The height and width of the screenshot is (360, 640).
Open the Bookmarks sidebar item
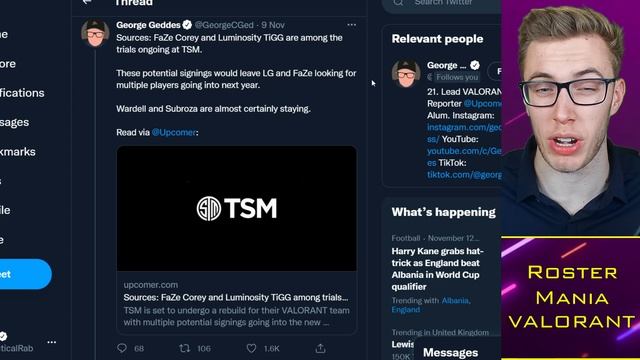18,151
